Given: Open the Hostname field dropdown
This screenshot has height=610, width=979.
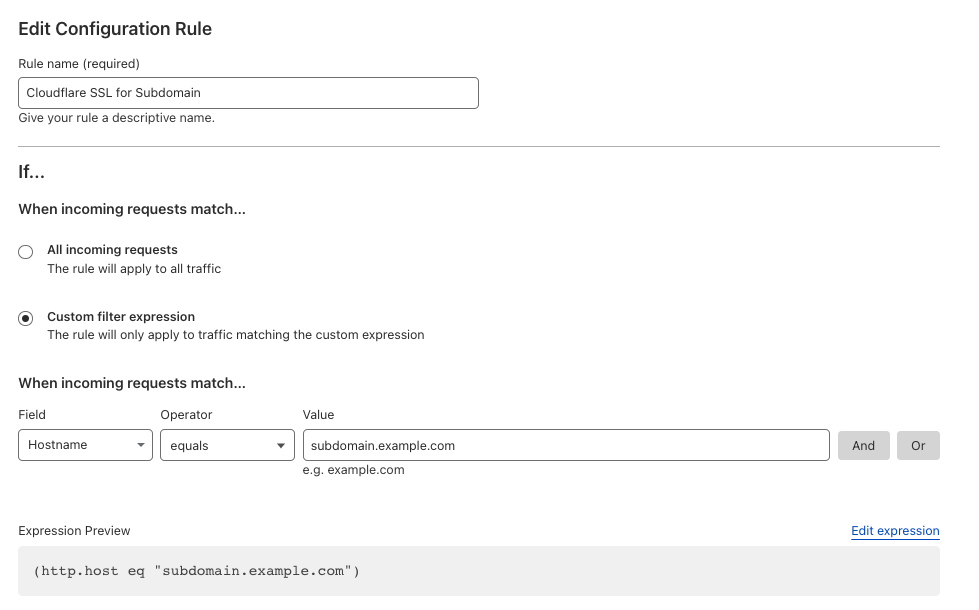Looking at the screenshot, I should (x=85, y=445).
